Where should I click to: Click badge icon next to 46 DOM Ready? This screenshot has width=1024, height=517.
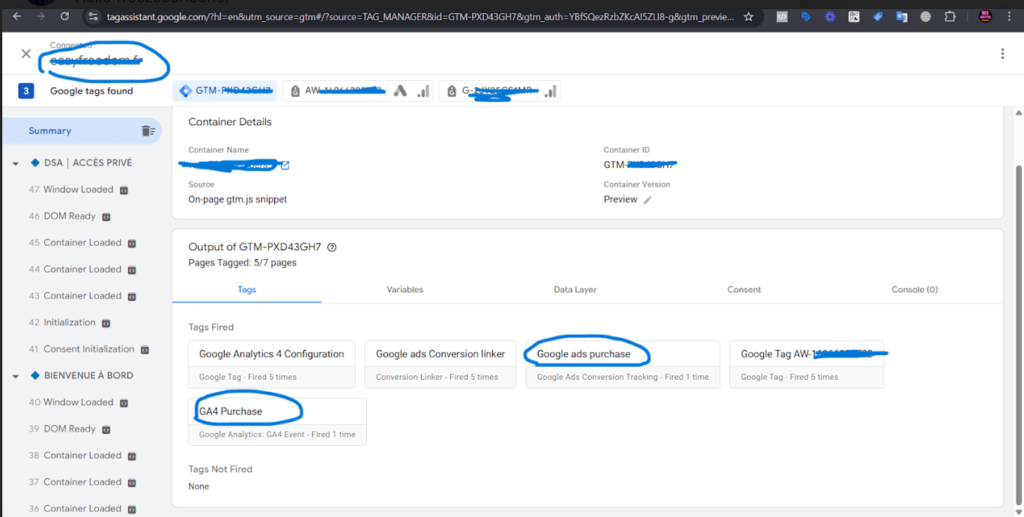point(106,217)
